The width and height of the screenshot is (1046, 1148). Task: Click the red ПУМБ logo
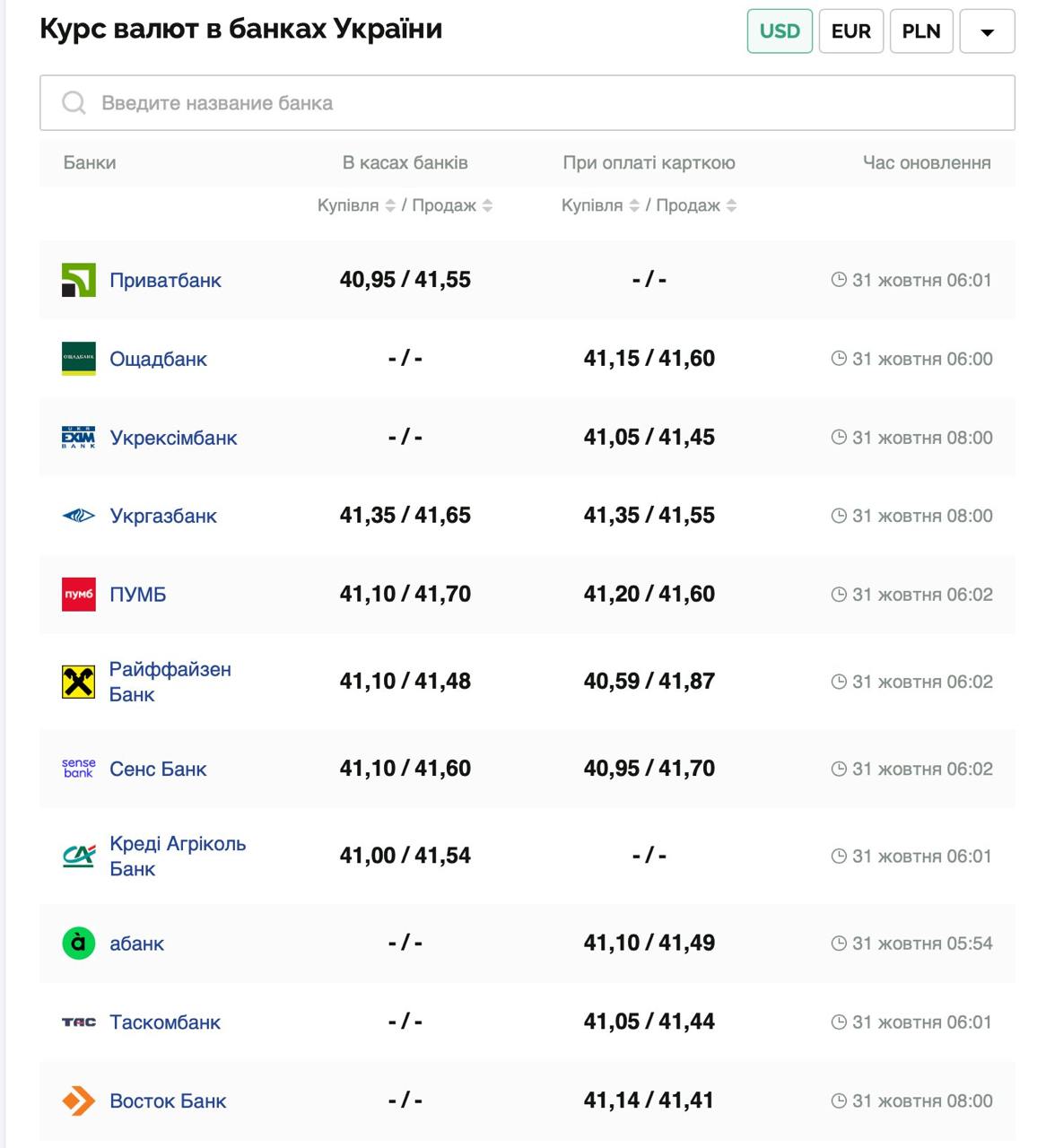[78, 594]
